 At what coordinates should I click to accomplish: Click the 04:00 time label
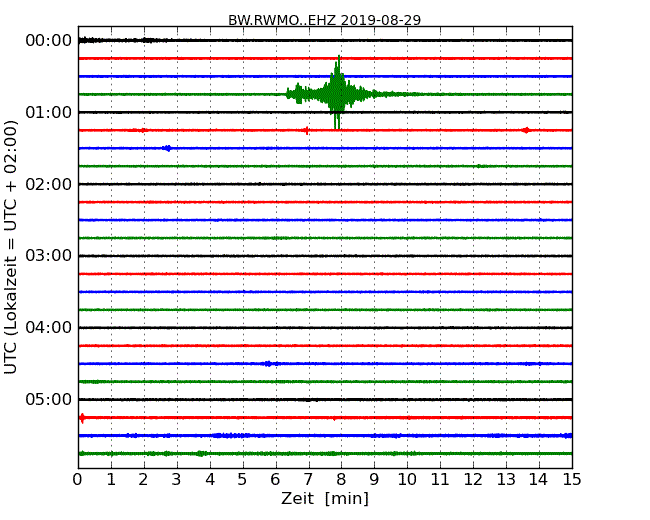[49, 328]
